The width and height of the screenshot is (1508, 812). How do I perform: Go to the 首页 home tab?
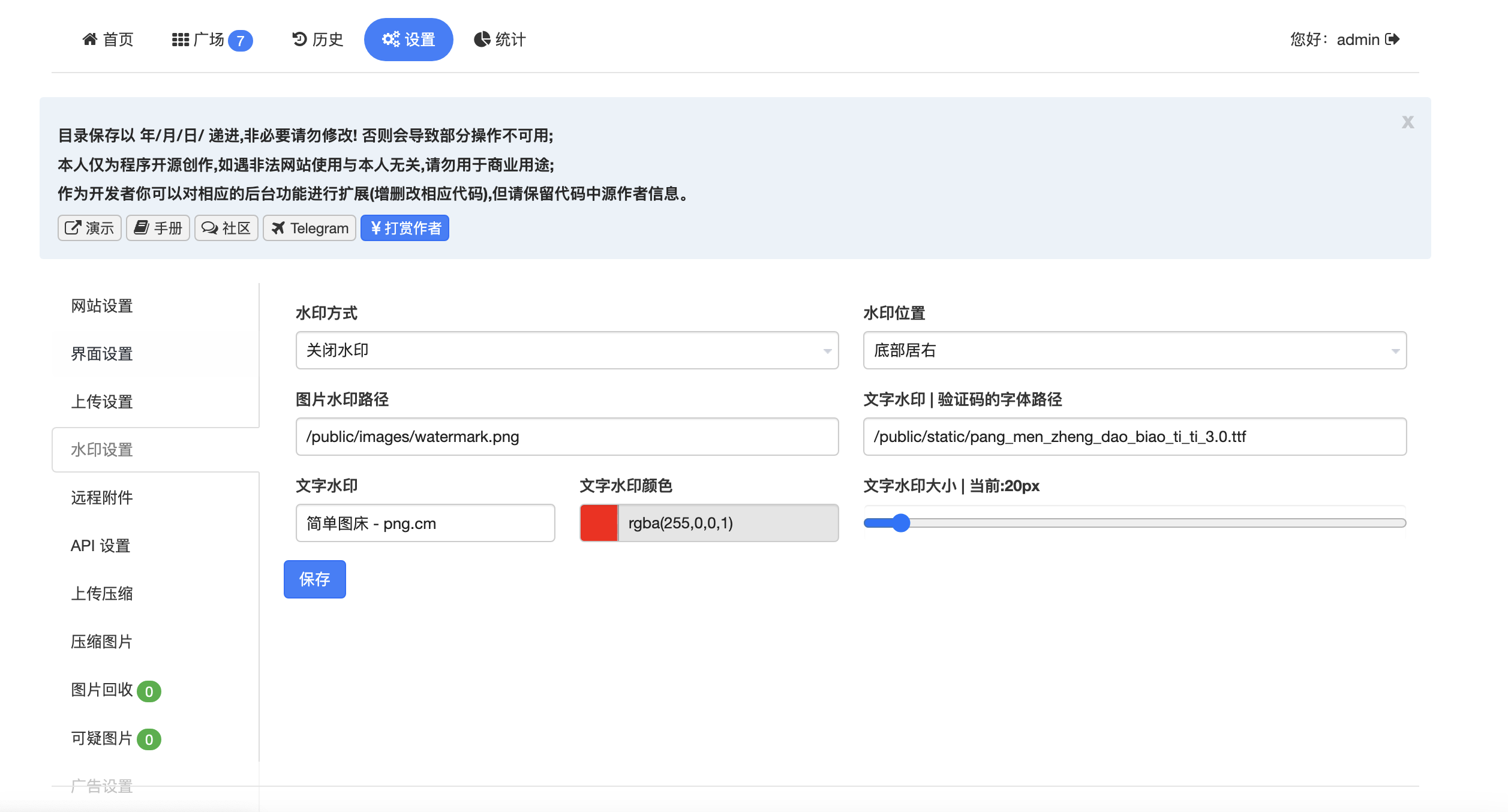(108, 40)
